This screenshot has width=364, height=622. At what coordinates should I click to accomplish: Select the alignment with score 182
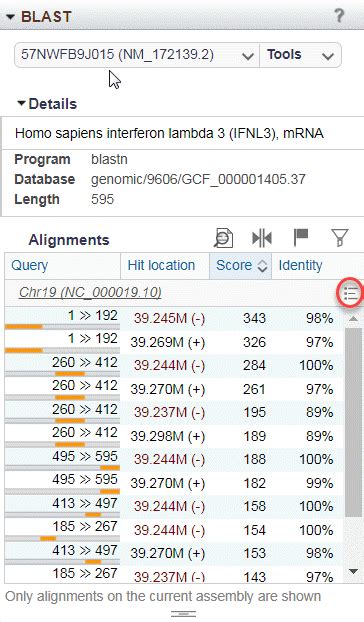click(174, 483)
